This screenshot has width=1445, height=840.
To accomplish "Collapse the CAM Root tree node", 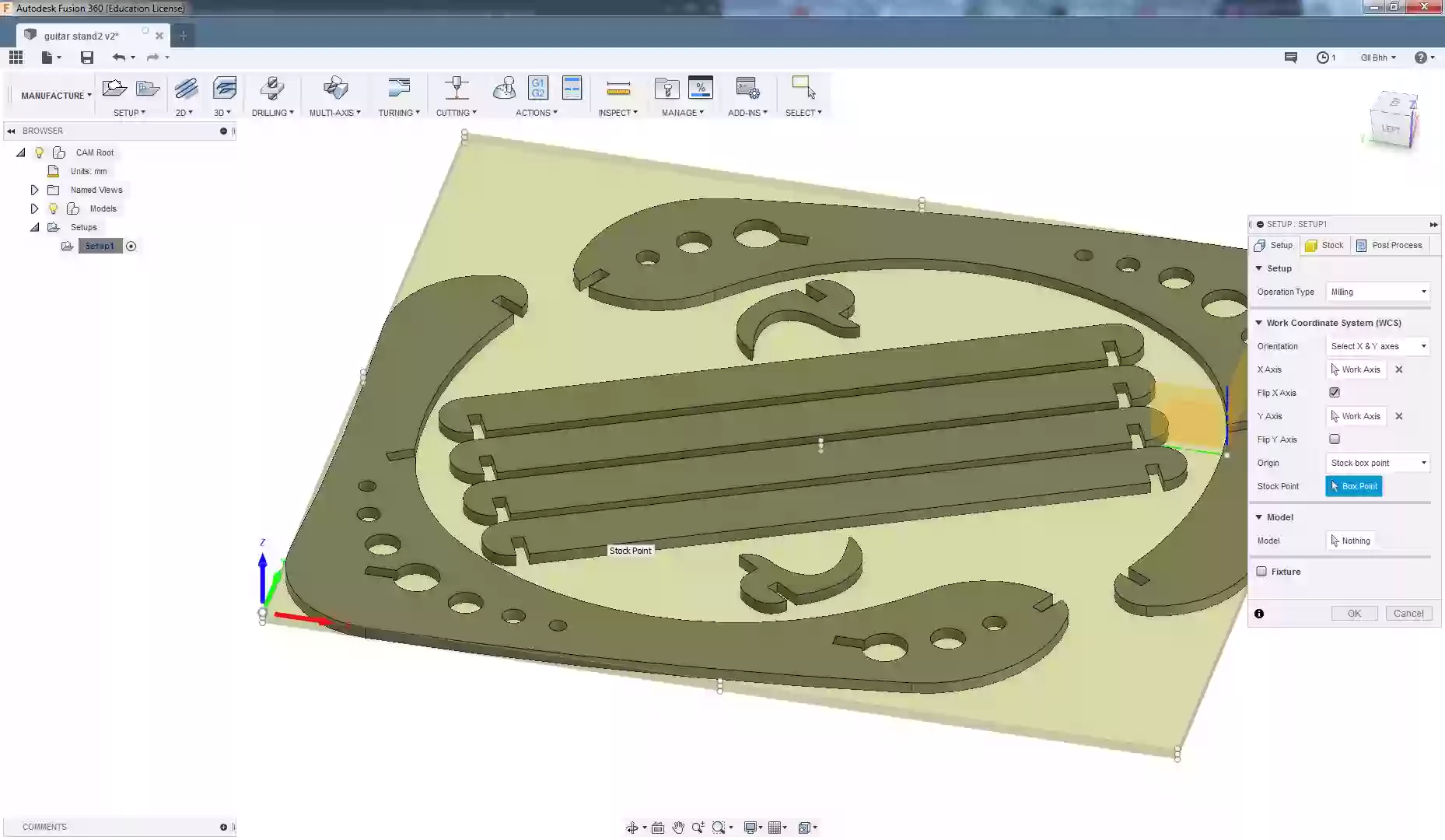I will click(x=21, y=152).
